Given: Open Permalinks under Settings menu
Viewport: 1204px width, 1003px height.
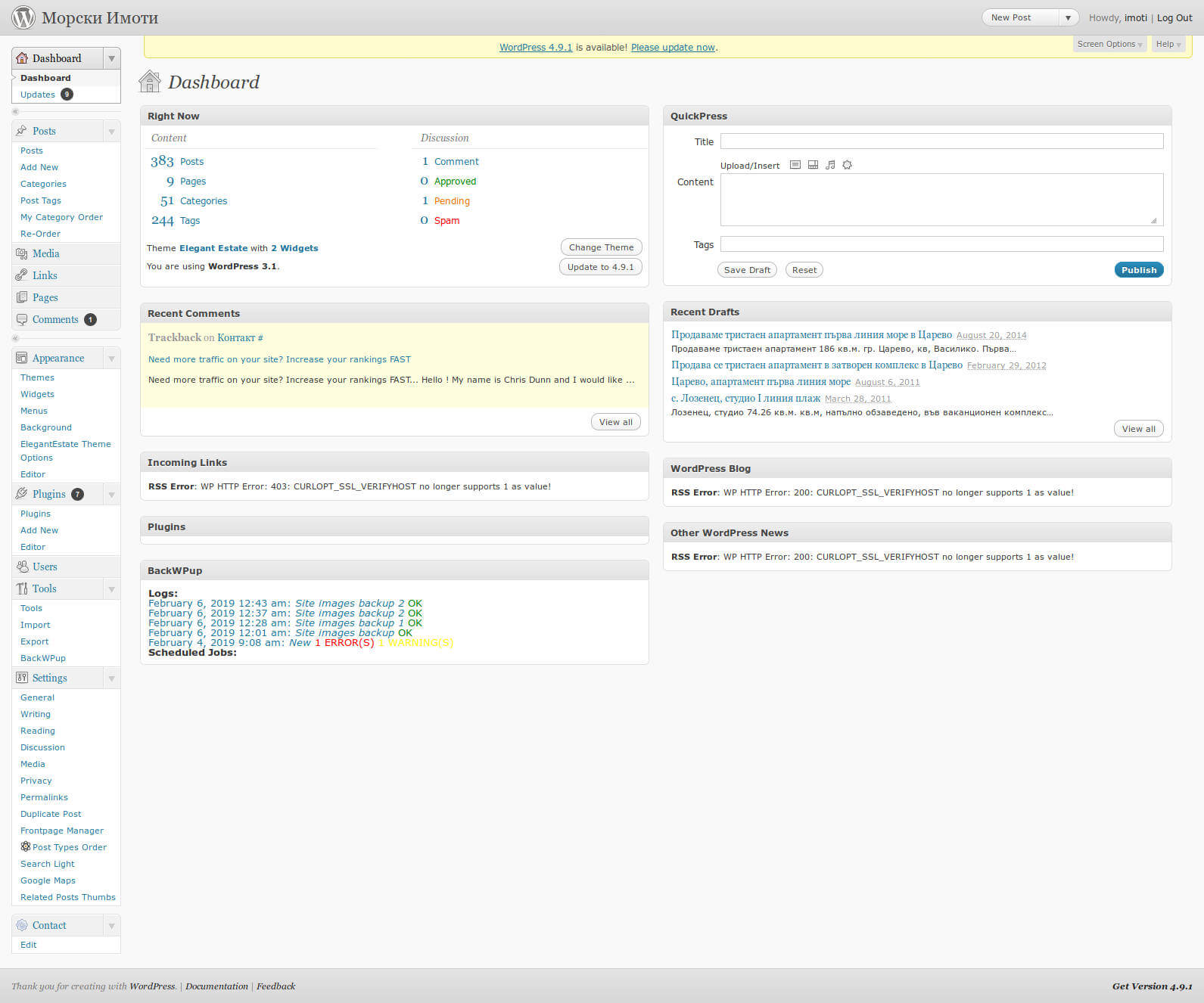Looking at the screenshot, I should coord(44,797).
